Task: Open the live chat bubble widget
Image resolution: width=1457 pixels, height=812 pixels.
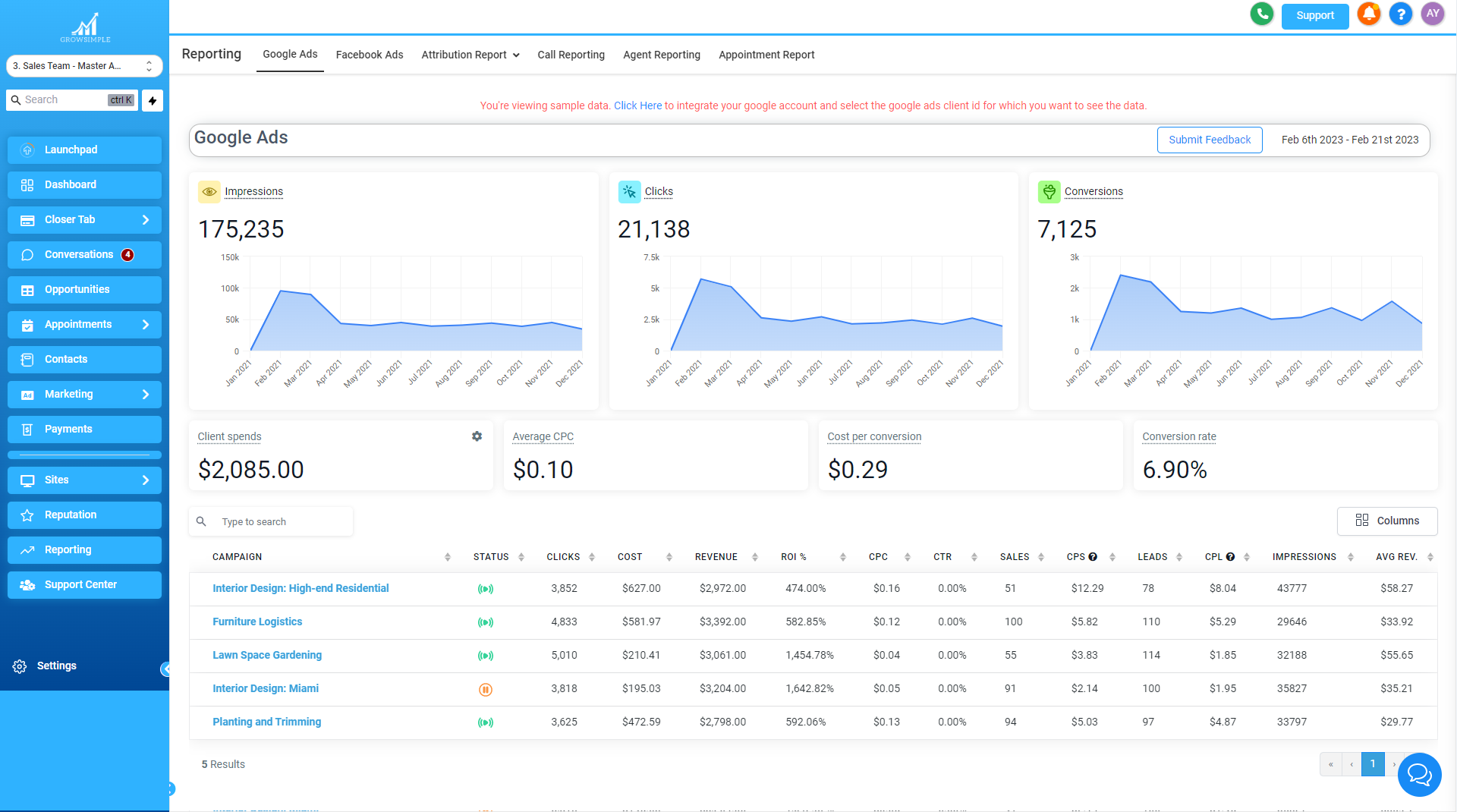Action: (1418, 774)
